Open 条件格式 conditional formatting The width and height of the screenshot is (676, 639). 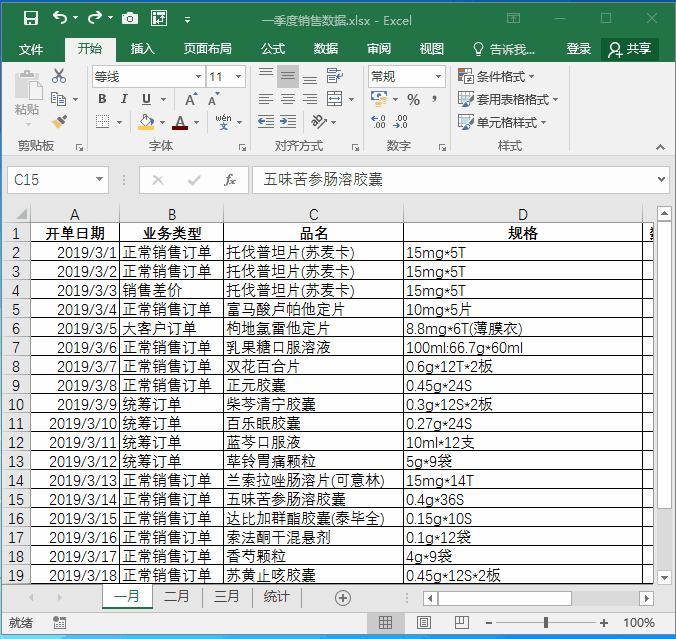coord(496,76)
